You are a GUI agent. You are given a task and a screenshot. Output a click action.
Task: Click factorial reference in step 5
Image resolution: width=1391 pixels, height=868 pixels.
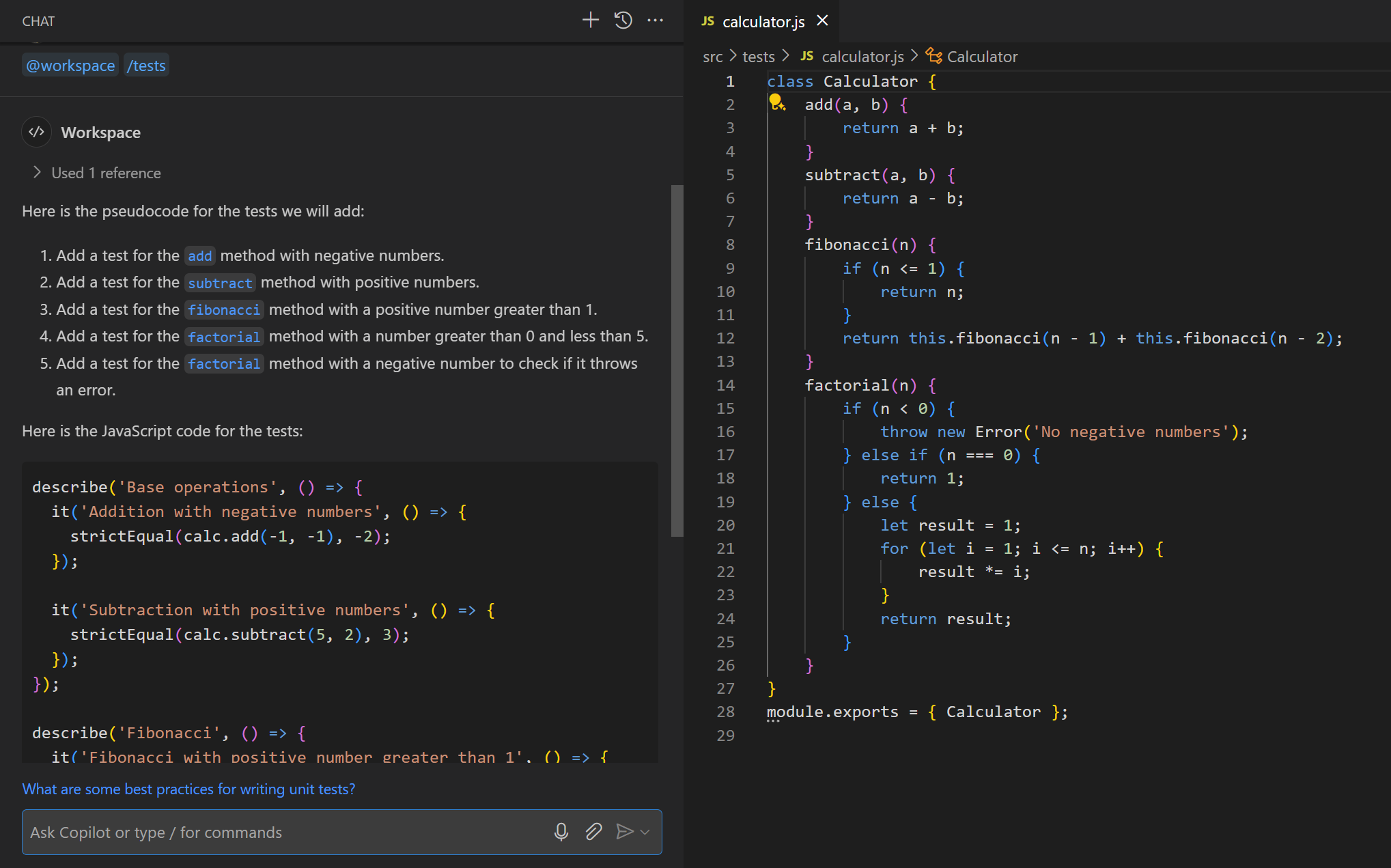(224, 364)
